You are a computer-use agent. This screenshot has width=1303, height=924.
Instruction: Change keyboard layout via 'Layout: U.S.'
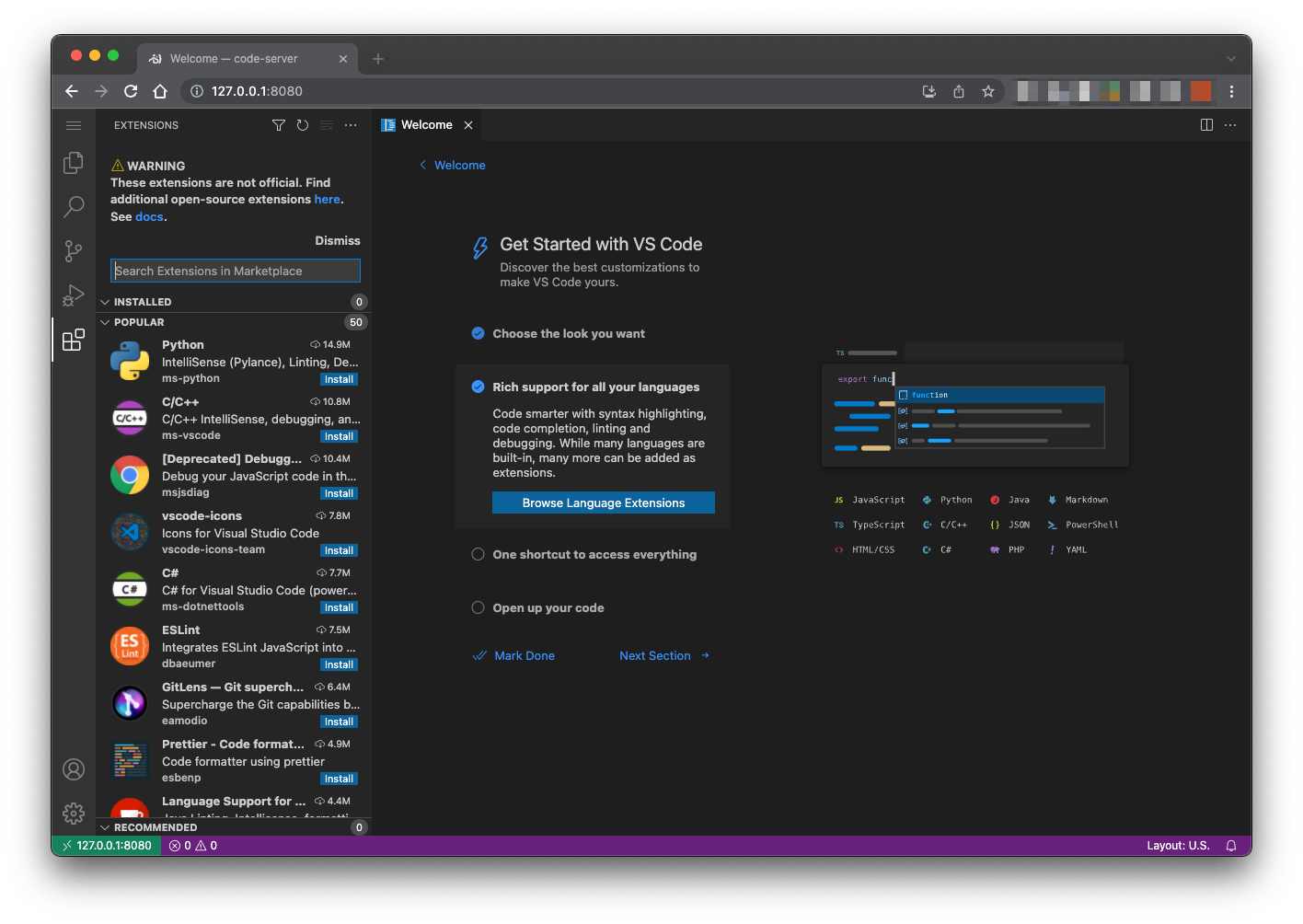[1178, 846]
